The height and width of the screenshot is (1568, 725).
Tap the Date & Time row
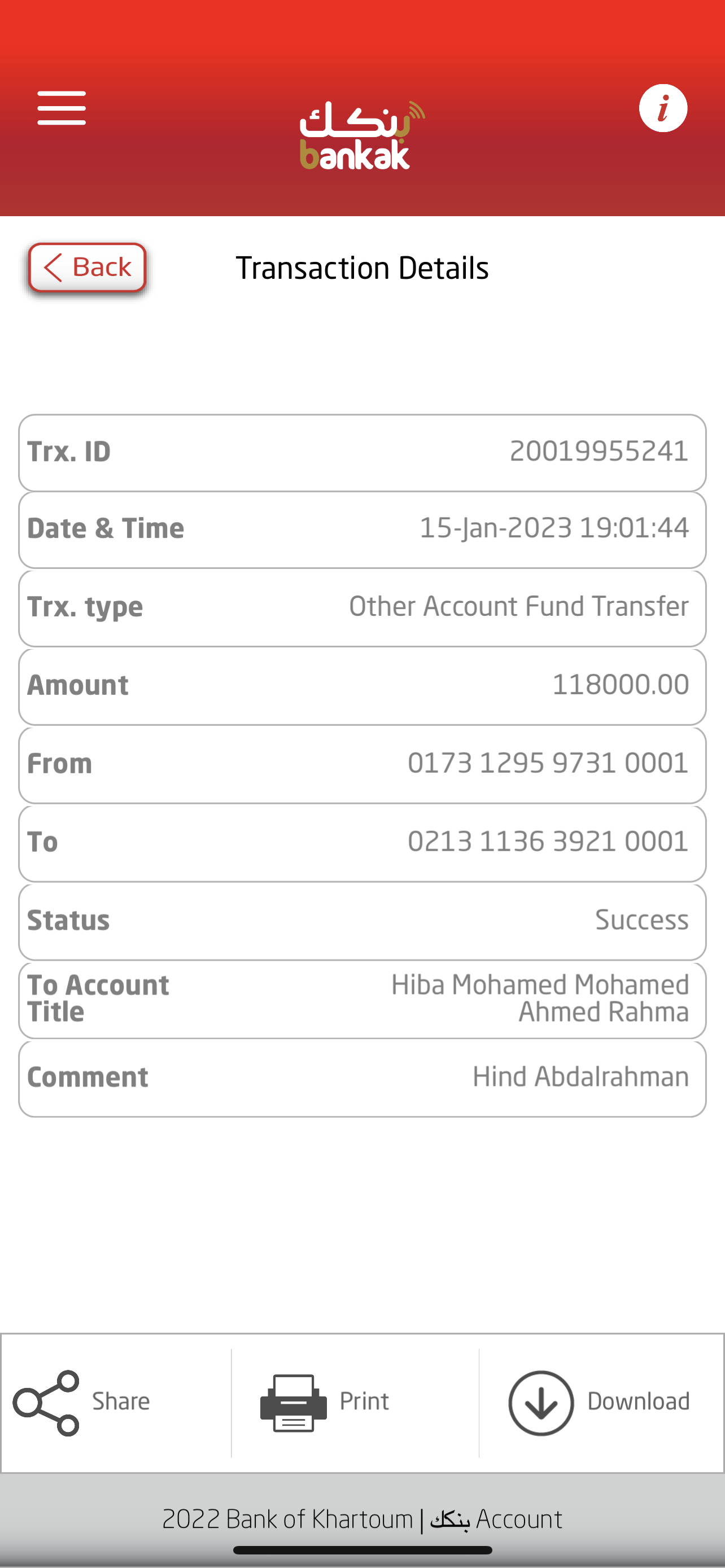[362, 528]
